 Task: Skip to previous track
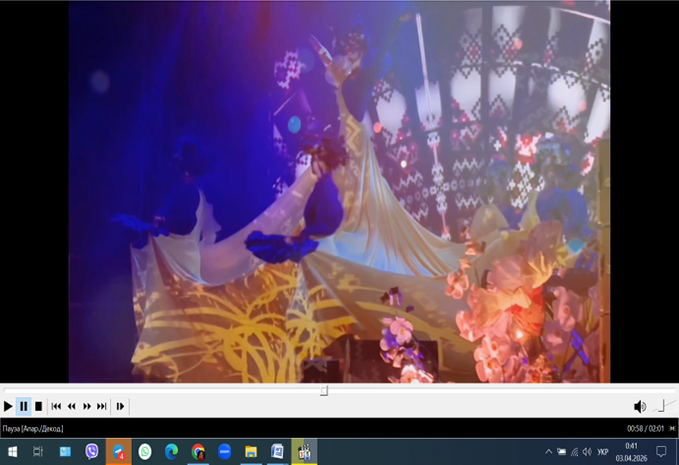56,406
